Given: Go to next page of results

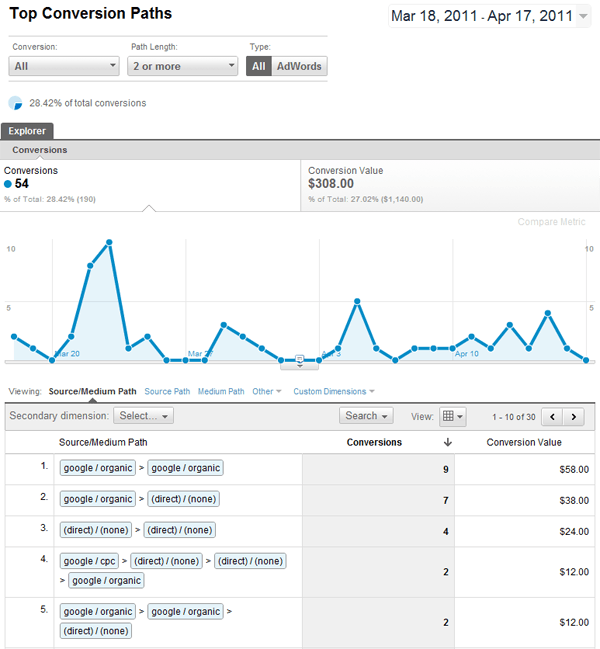Looking at the screenshot, I should (573, 416).
